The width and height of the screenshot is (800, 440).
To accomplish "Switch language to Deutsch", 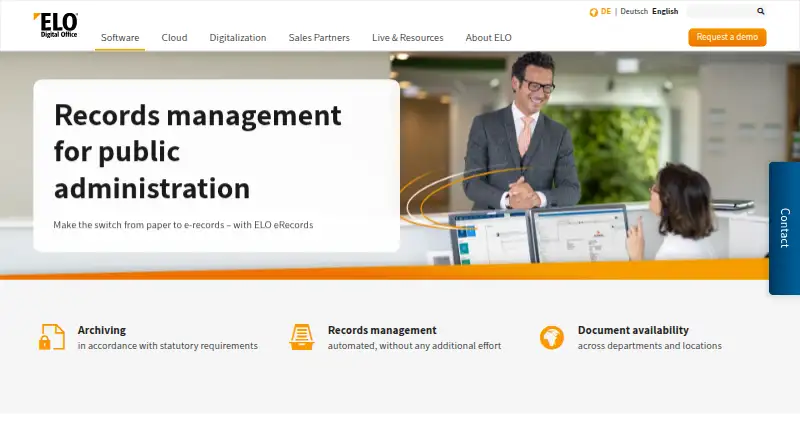I will pos(634,11).
